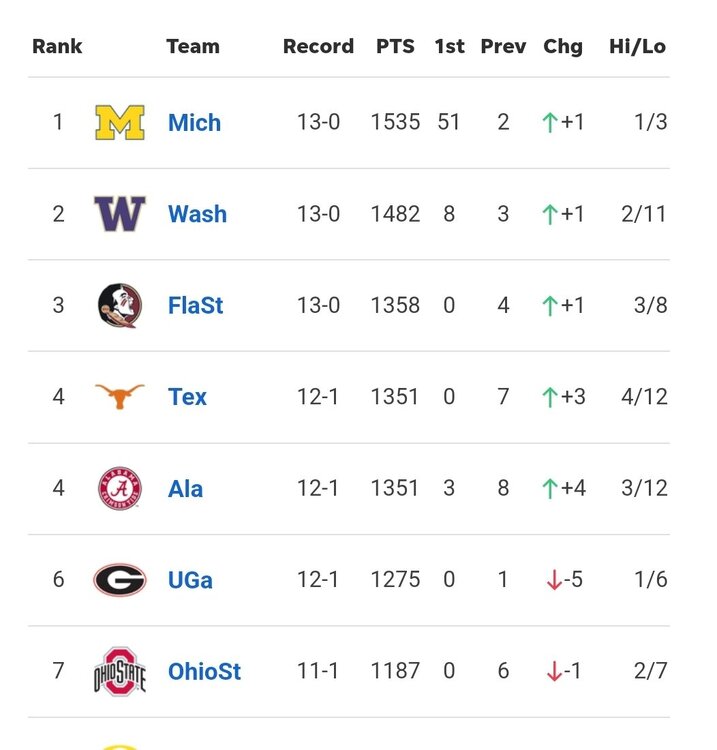Open the OhioSt team link
The height and width of the screenshot is (750, 717).
pyautogui.click(x=204, y=672)
